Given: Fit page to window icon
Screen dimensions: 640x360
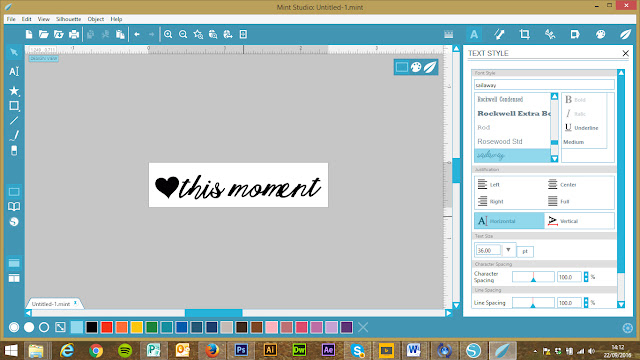Looking at the screenshot, I should [x=243, y=35].
